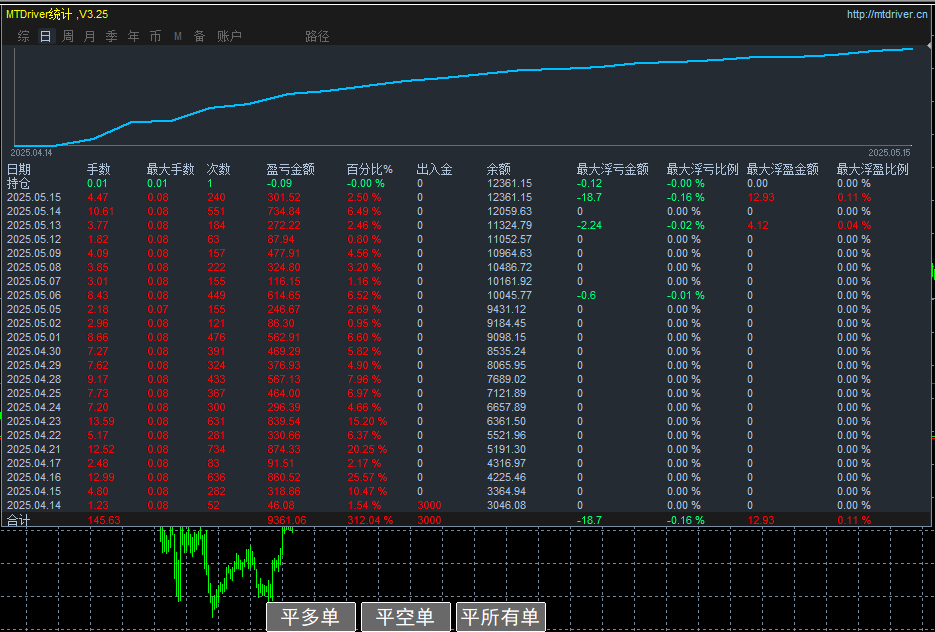Image resolution: width=935 pixels, height=632 pixels.
Task: Click the 持仓 open positions row
Action: [x=19, y=183]
